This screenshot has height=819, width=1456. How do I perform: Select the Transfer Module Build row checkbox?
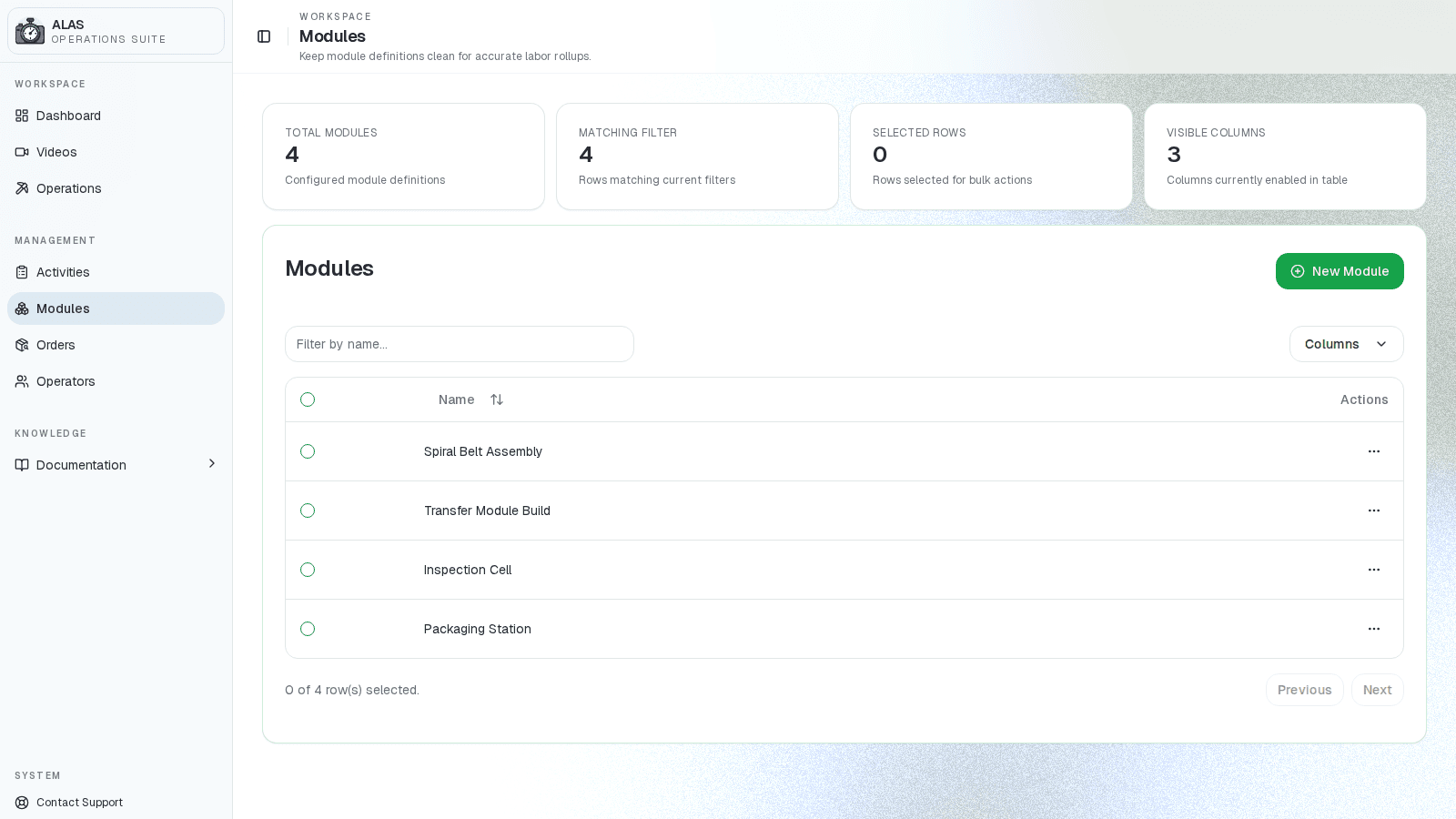[x=308, y=511]
